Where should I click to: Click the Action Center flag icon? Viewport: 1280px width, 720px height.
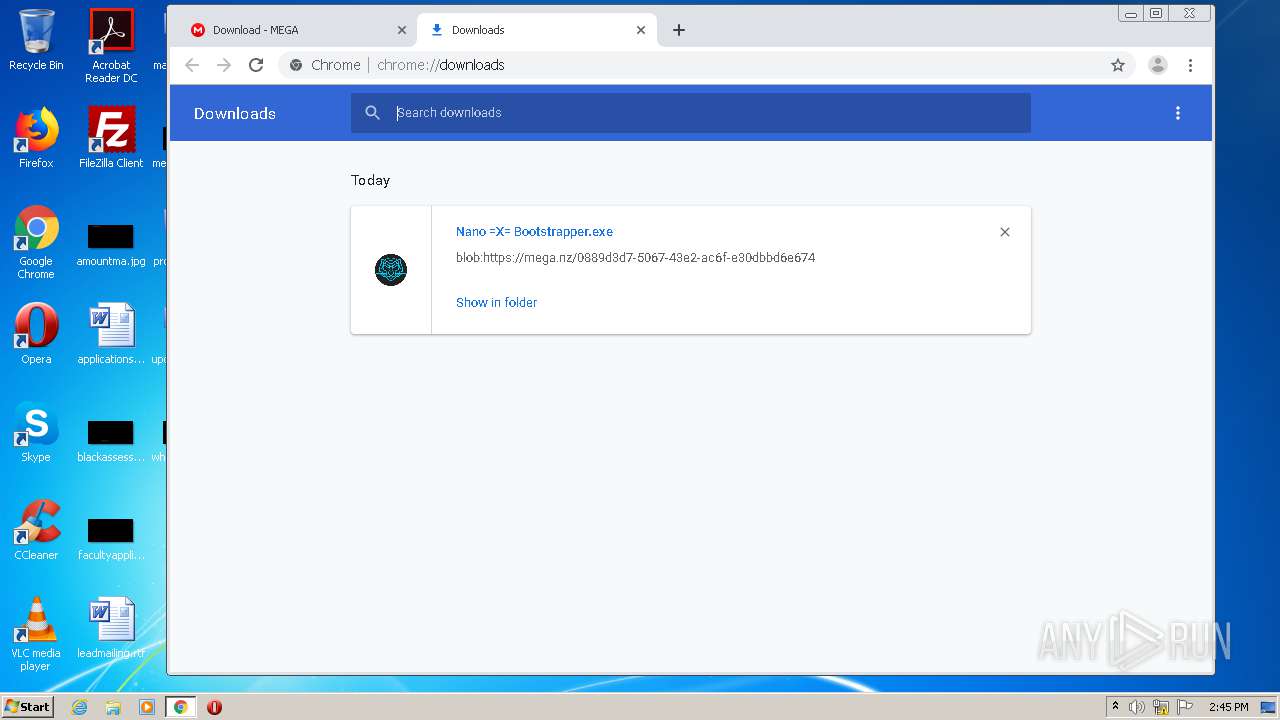pos(1184,707)
